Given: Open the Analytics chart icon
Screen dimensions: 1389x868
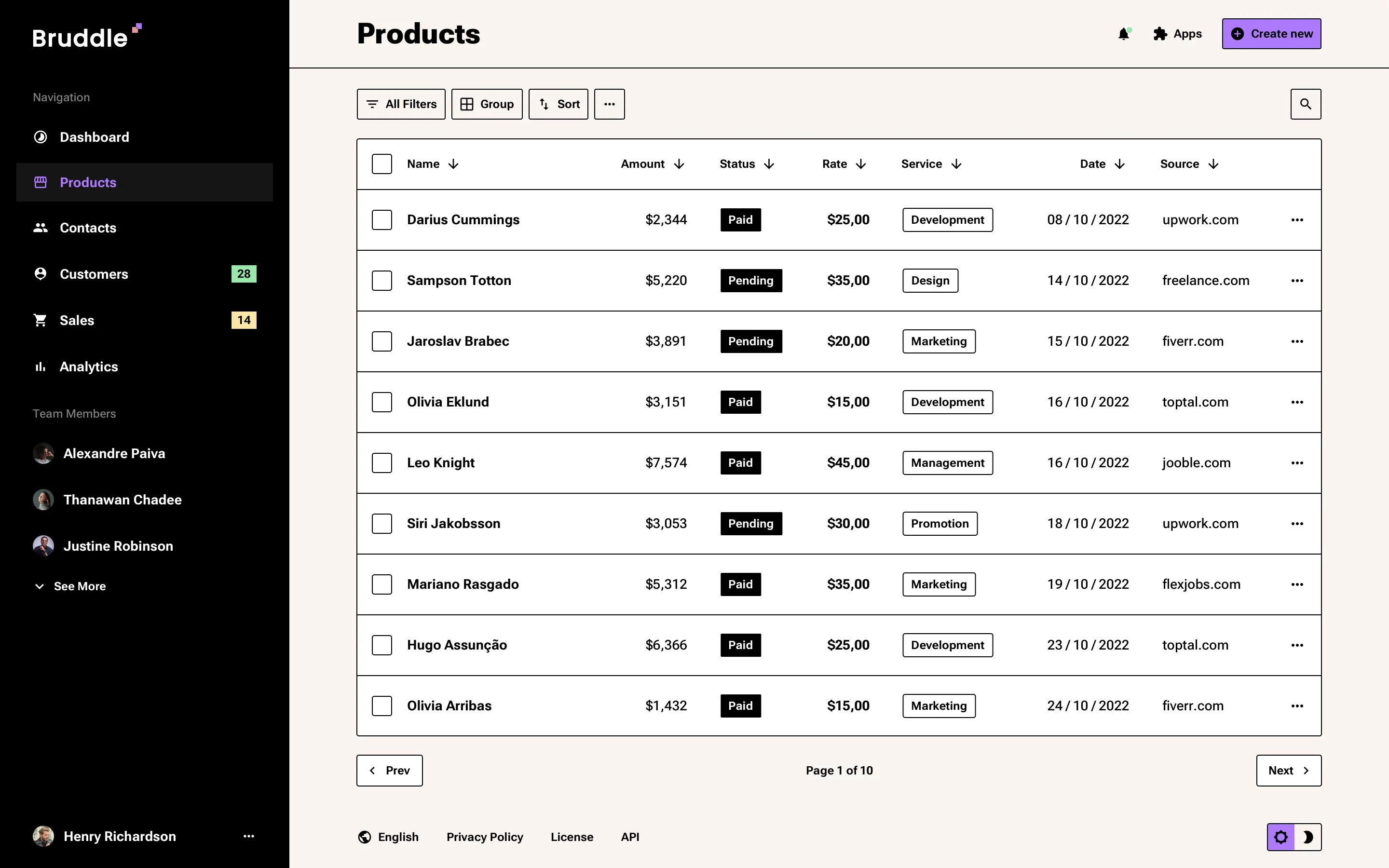Looking at the screenshot, I should point(40,366).
